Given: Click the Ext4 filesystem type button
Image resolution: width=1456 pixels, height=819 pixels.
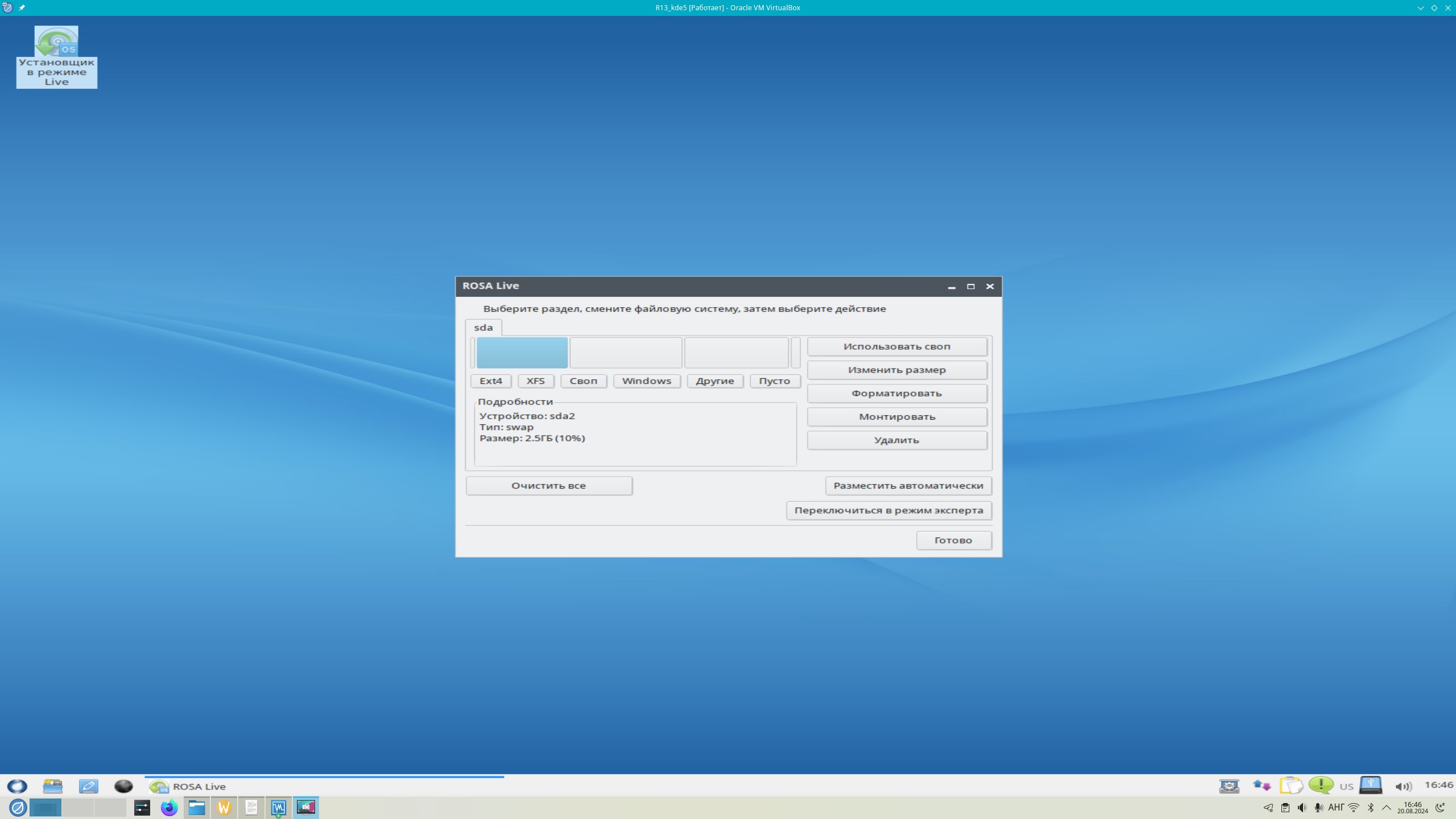Looking at the screenshot, I should (x=490, y=381).
